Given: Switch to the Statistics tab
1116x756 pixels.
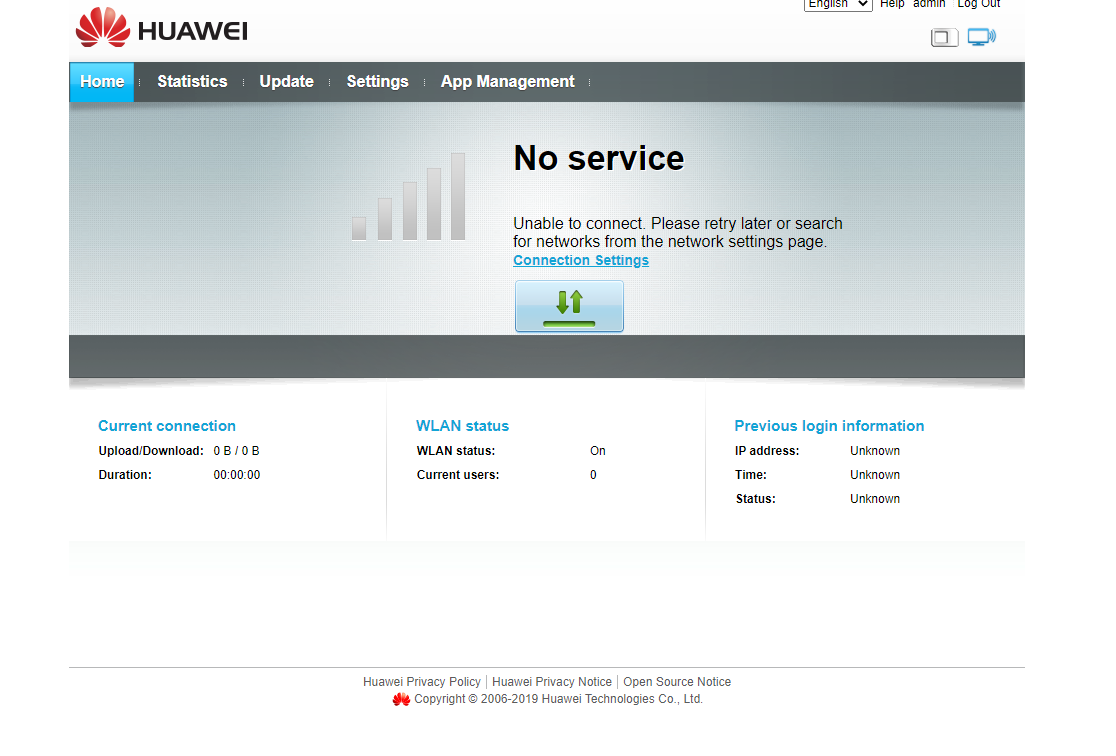Looking at the screenshot, I should tap(192, 82).
